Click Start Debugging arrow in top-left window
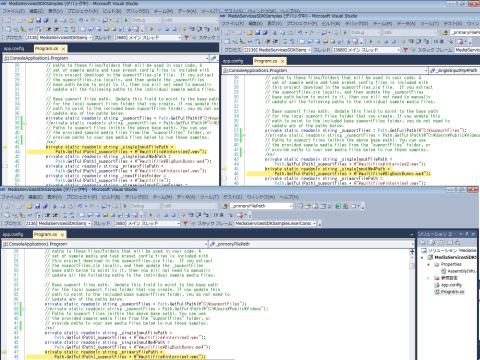Screen dimensions: 480x360 coord(126,20)
